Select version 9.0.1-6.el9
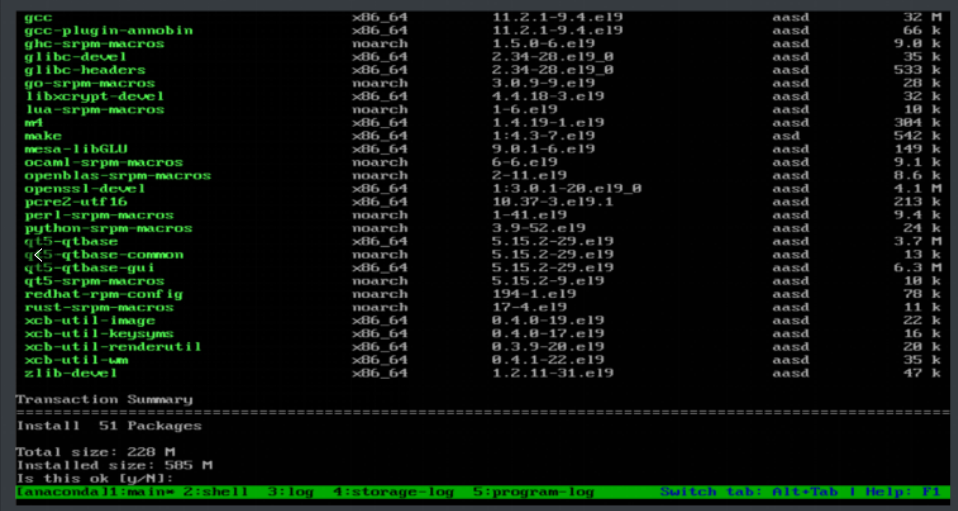 (544, 149)
